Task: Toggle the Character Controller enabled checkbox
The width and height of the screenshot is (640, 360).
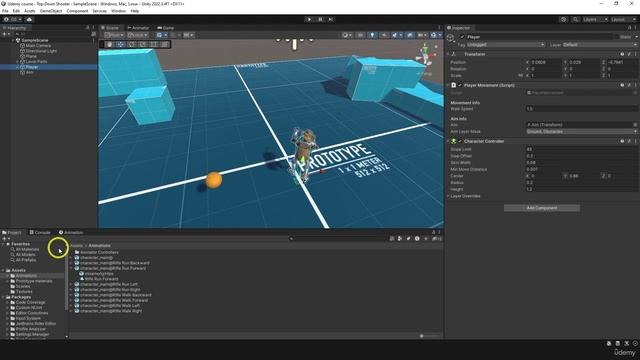Action: [460, 141]
